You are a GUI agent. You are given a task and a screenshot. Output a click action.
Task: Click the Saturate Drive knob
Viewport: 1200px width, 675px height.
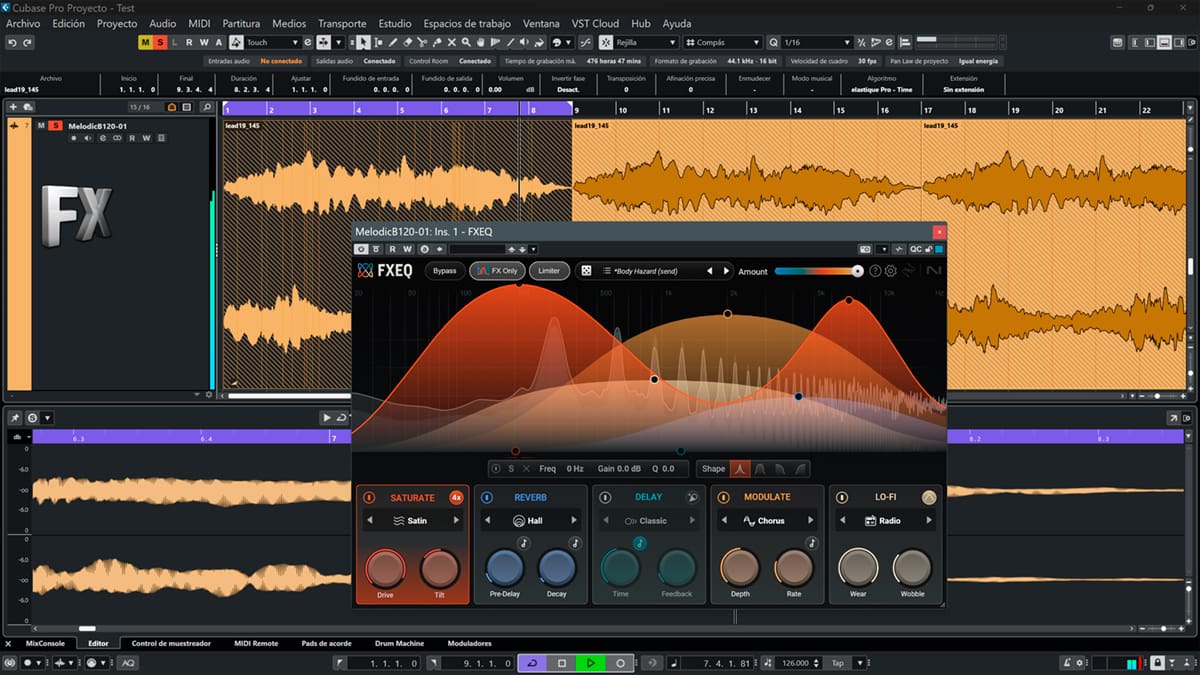point(385,568)
